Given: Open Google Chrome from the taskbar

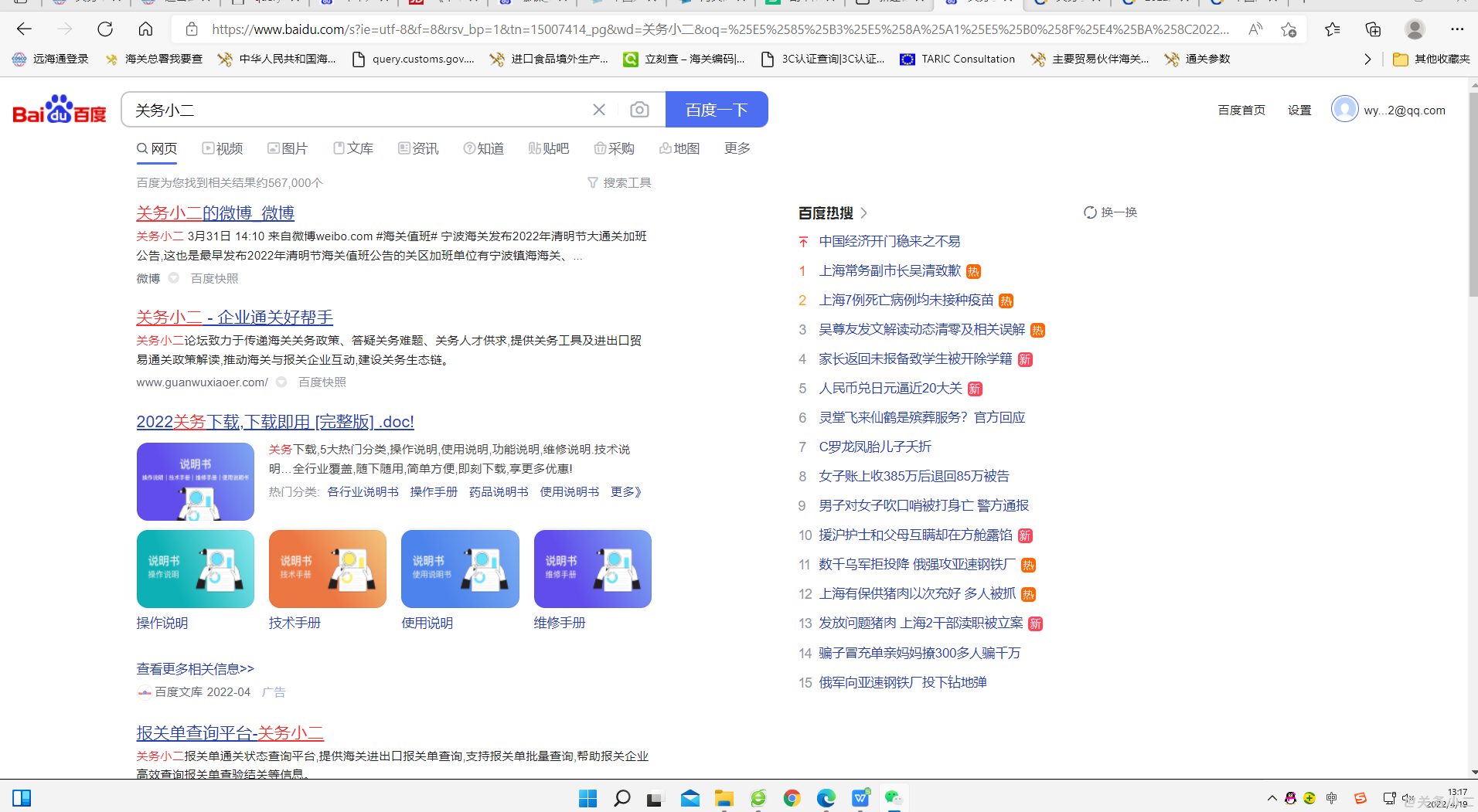Looking at the screenshot, I should point(792,798).
